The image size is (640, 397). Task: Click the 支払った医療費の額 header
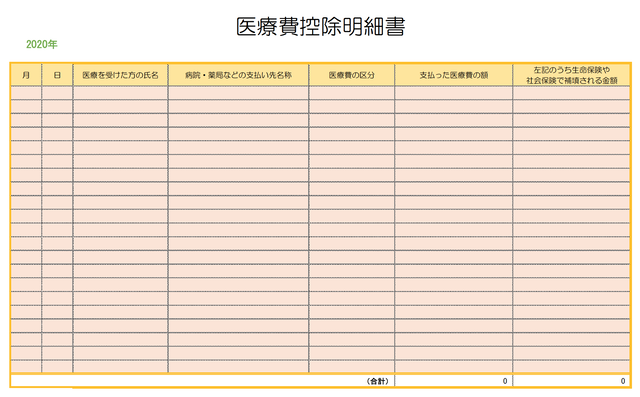tap(454, 75)
